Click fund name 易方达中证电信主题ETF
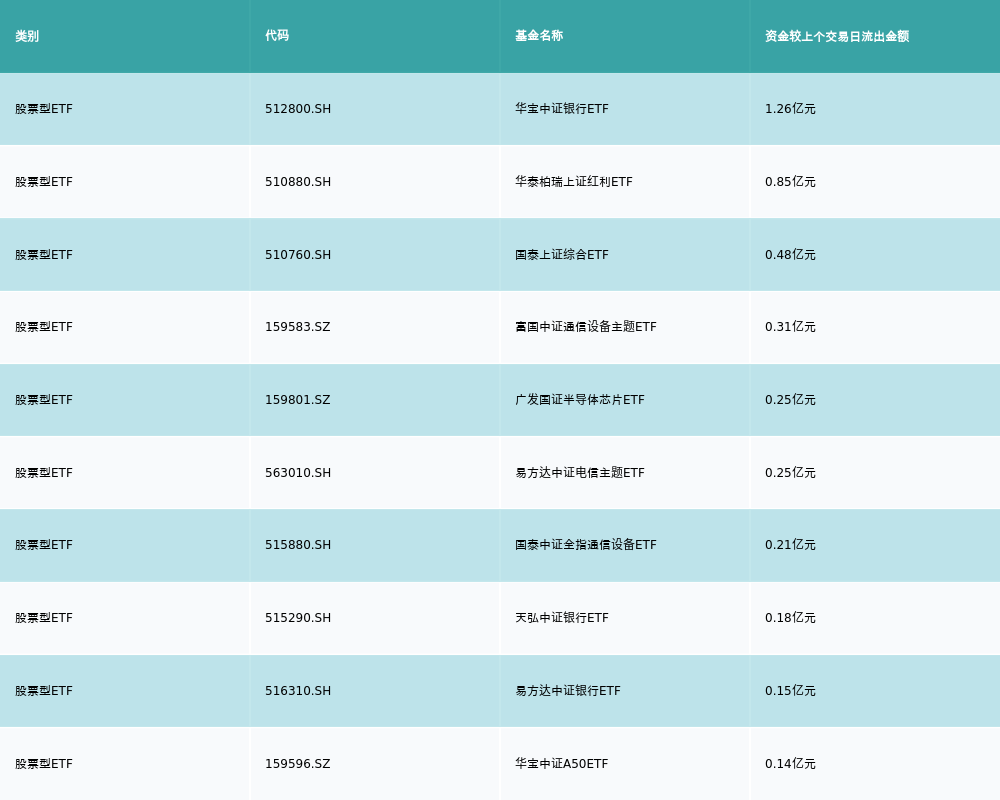 tap(580, 473)
